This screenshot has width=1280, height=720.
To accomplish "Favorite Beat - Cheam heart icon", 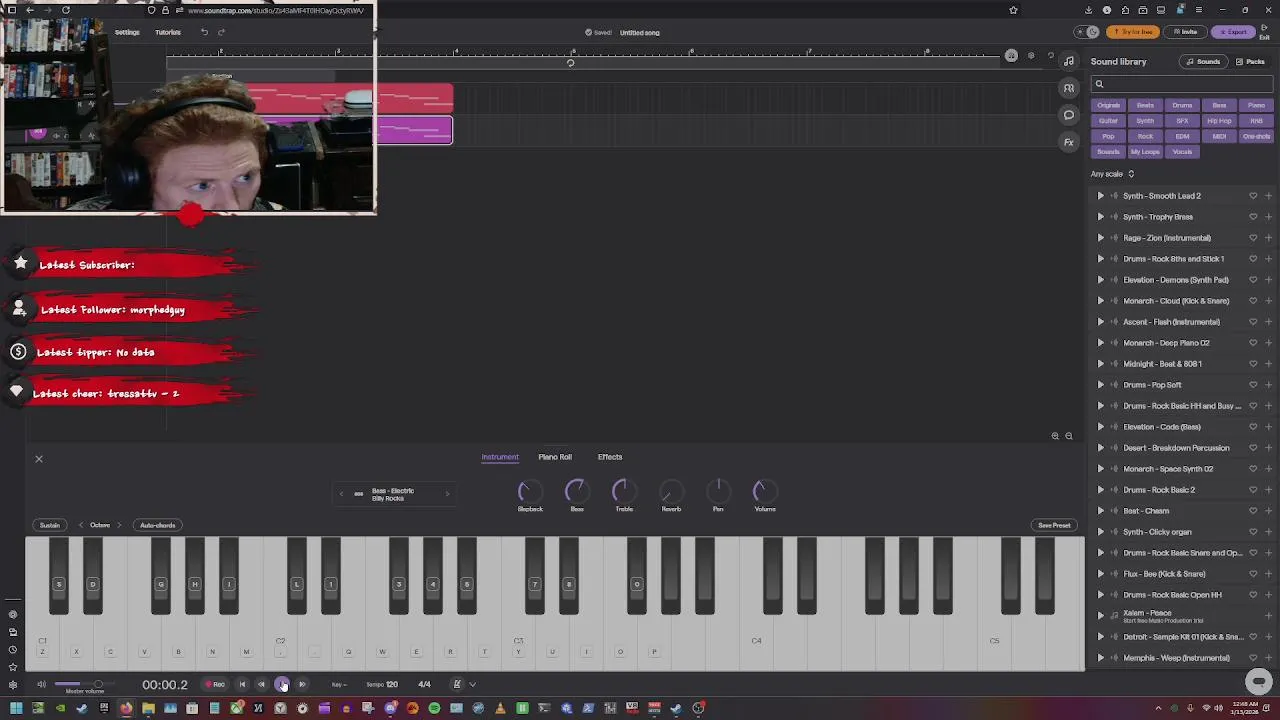I will (1253, 511).
